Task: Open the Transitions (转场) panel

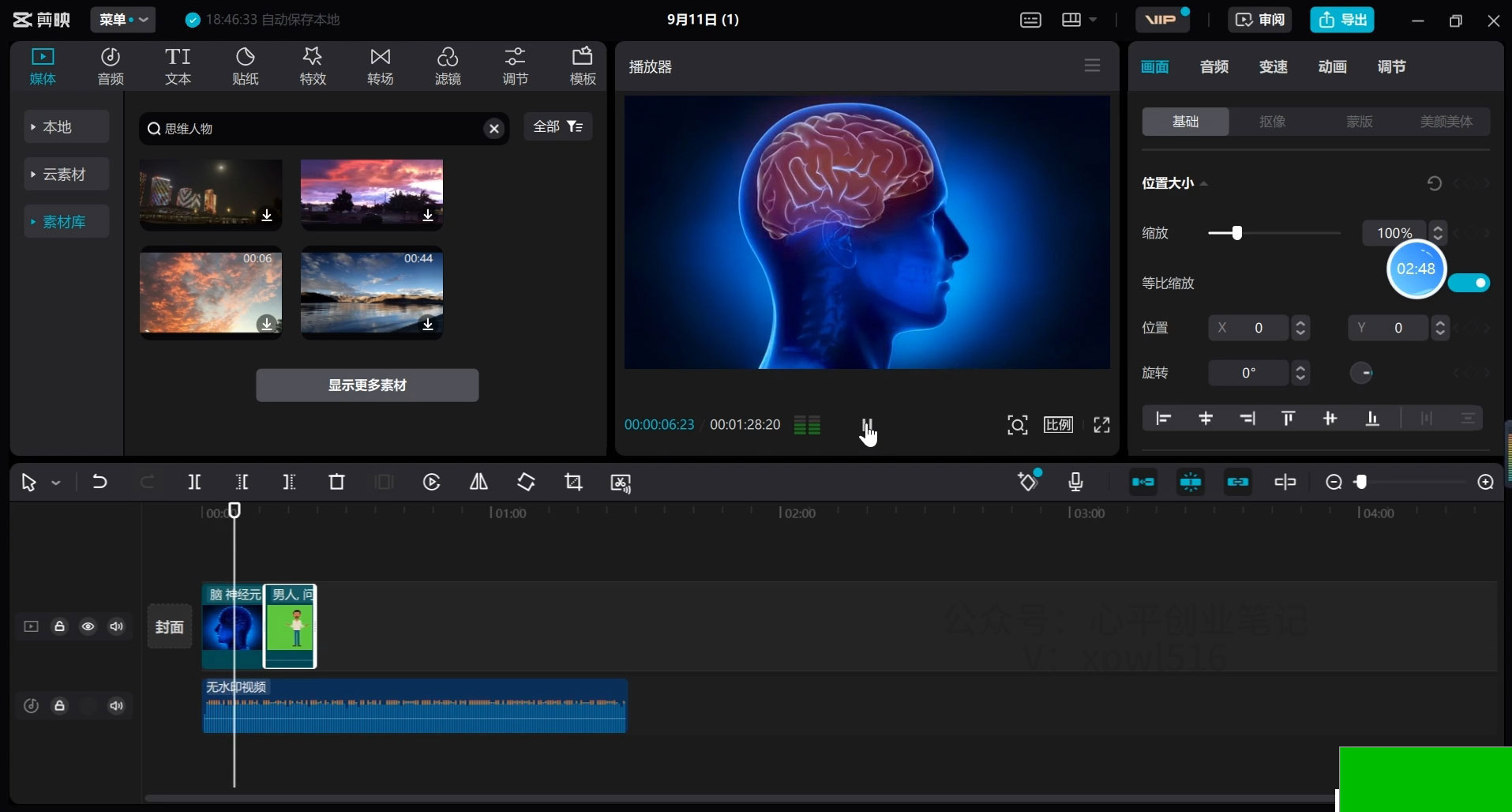Action: coord(380,66)
